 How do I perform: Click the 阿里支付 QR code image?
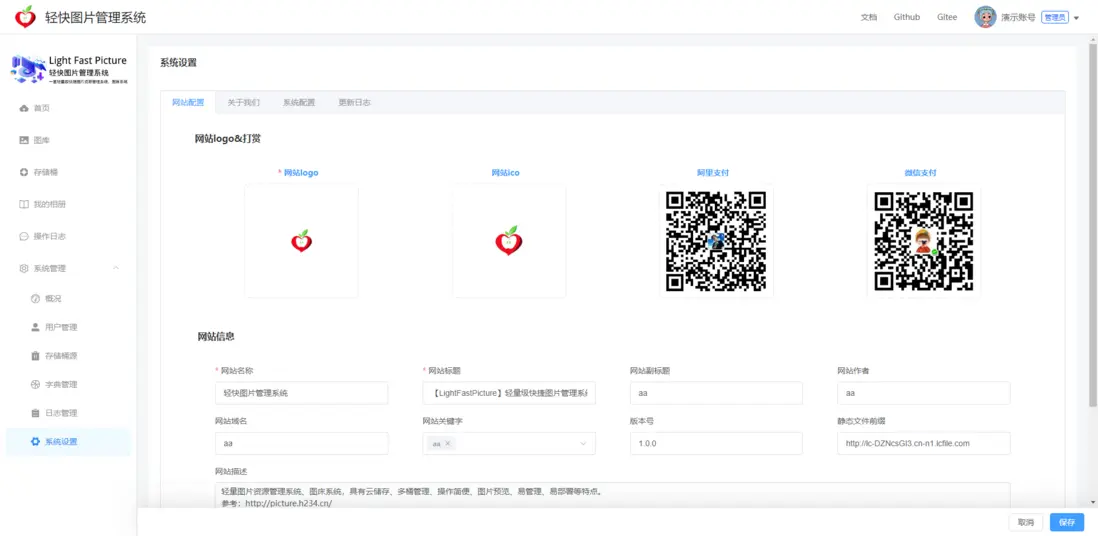(x=716, y=241)
